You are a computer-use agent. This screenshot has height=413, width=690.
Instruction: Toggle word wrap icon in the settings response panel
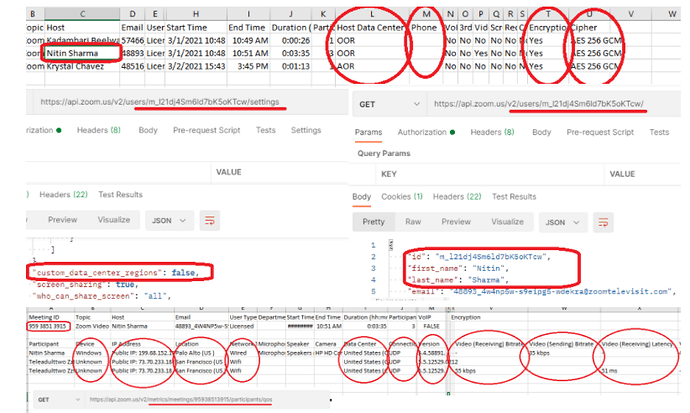tap(210, 220)
